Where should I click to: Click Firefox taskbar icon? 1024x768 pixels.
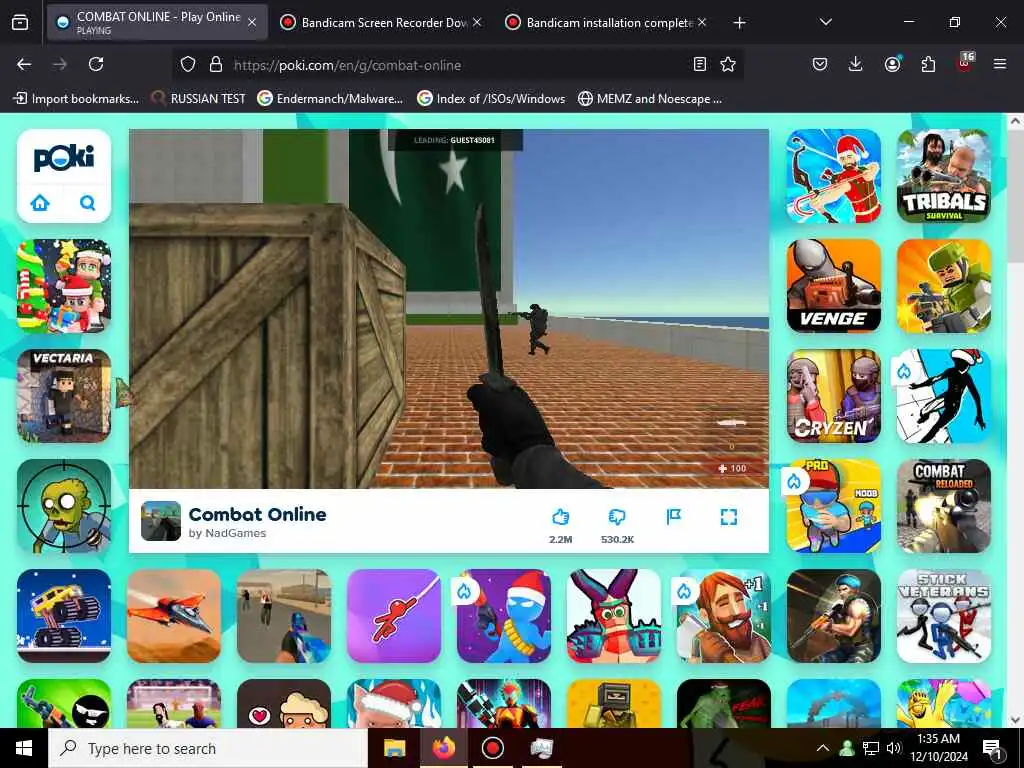[x=443, y=748]
